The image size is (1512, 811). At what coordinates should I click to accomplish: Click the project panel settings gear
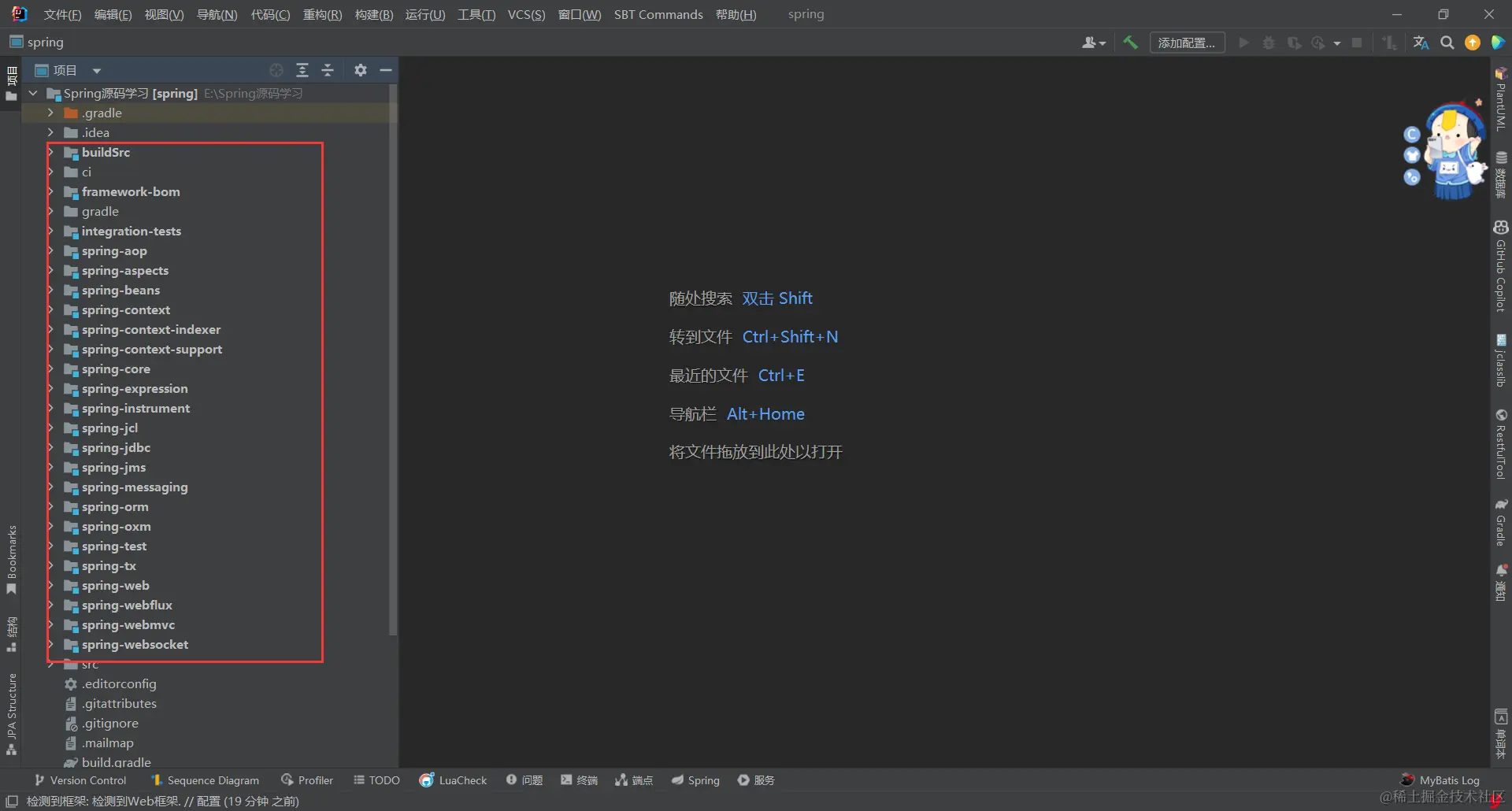[361, 70]
